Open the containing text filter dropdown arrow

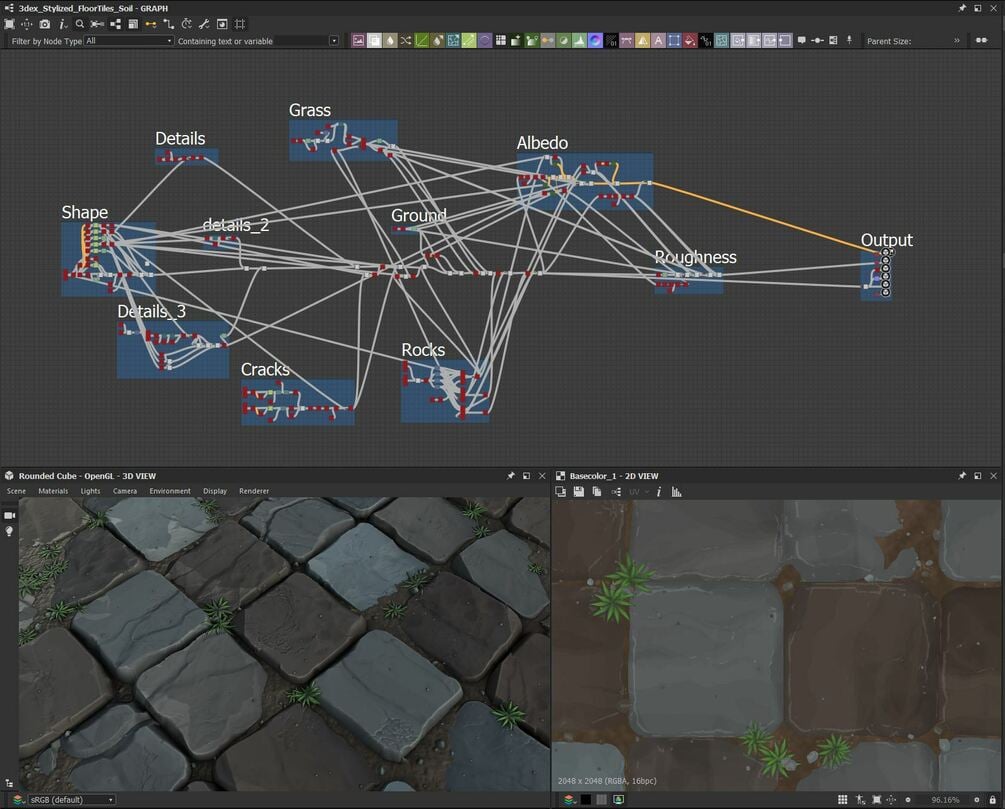click(x=334, y=41)
